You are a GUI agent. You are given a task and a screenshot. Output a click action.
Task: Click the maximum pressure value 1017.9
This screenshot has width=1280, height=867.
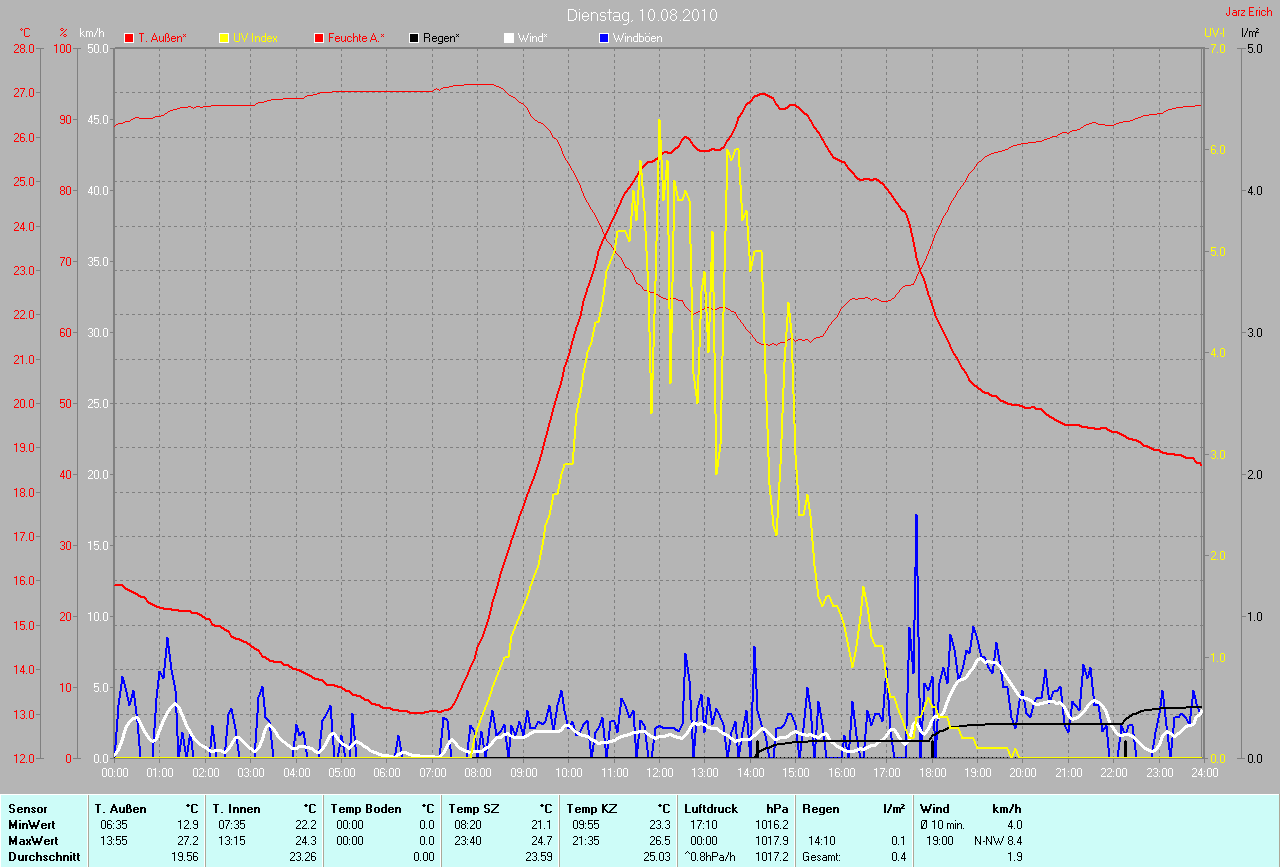point(771,841)
